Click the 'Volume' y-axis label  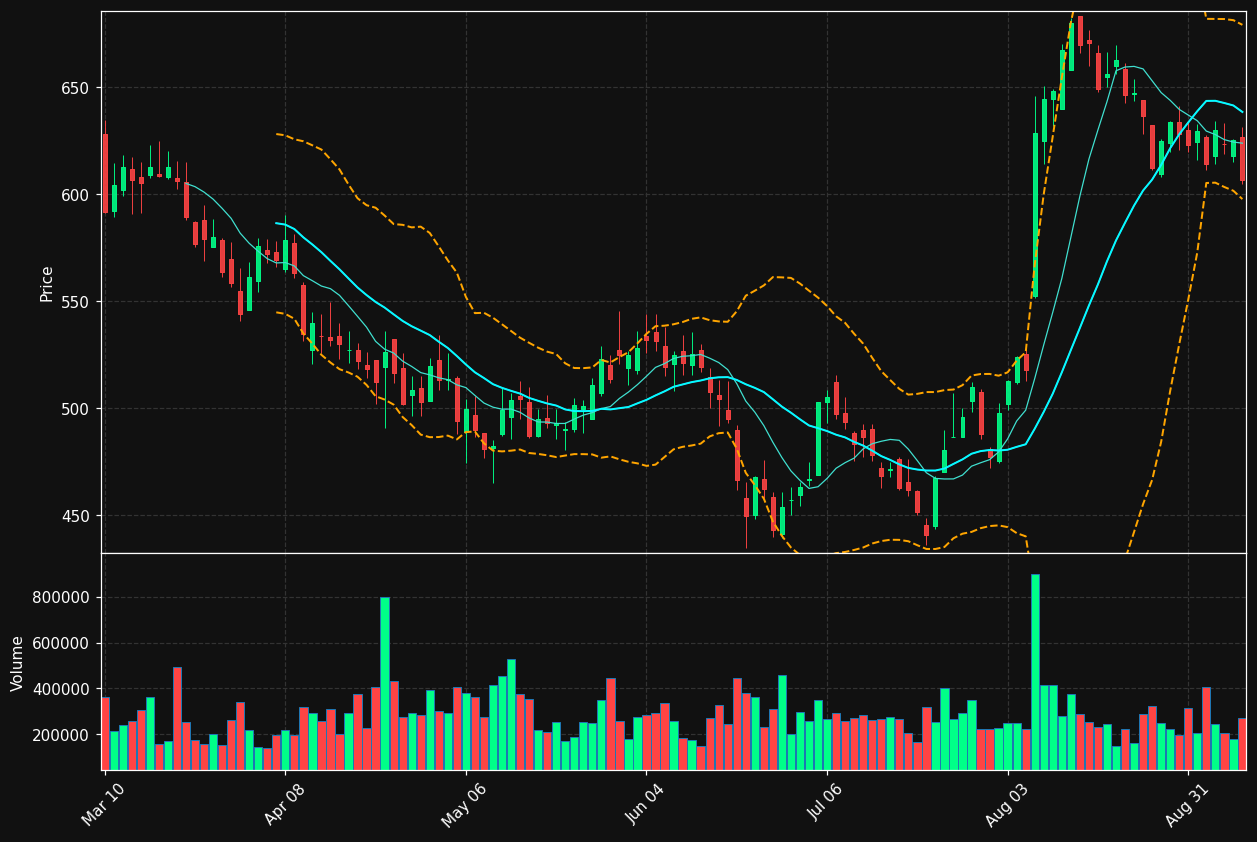pyautogui.click(x=17, y=663)
